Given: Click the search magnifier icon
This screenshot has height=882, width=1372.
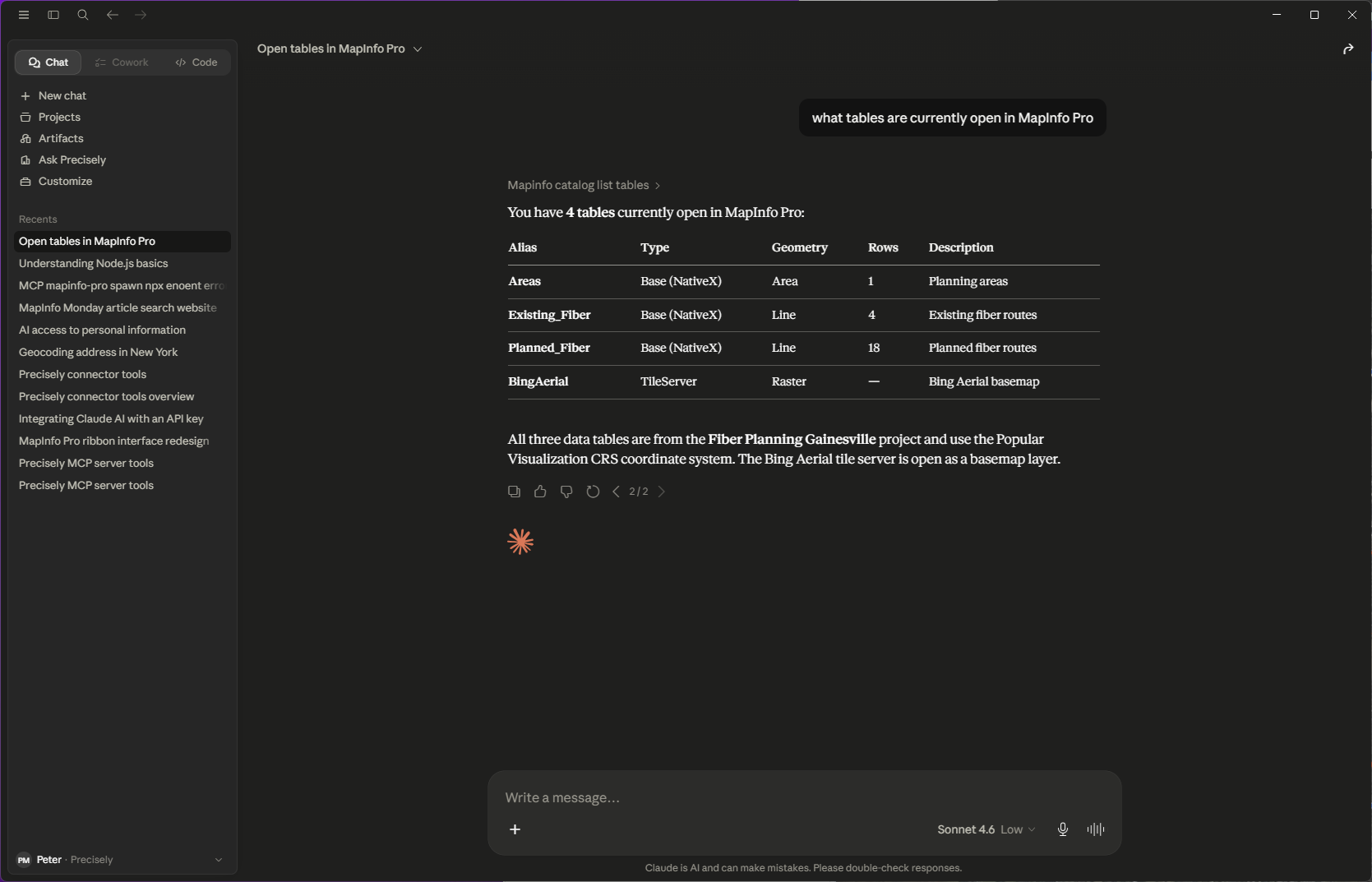Looking at the screenshot, I should pyautogui.click(x=83, y=15).
